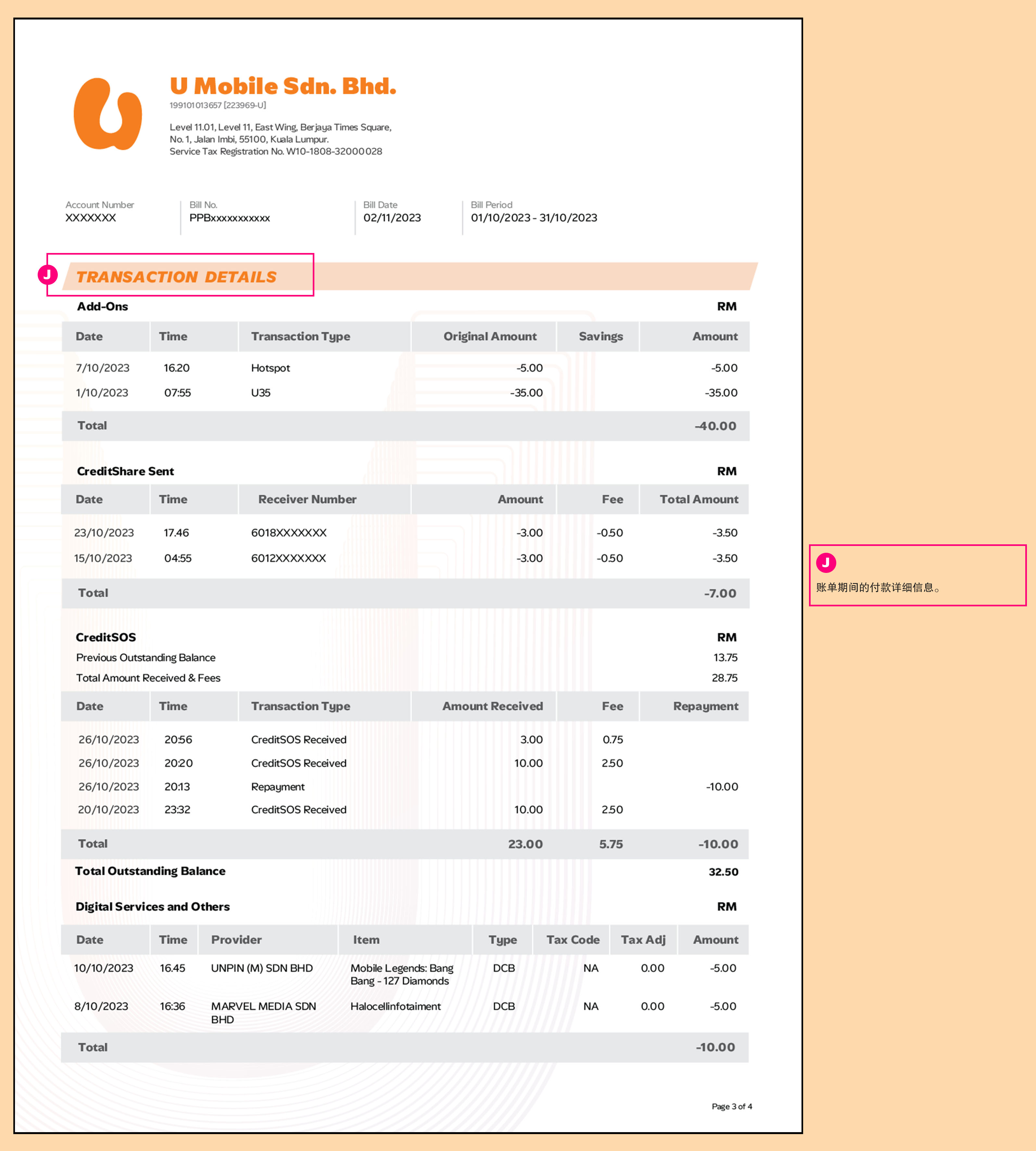Click the Page 3 of 4 footer
1036x1151 pixels.
[732, 1107]
